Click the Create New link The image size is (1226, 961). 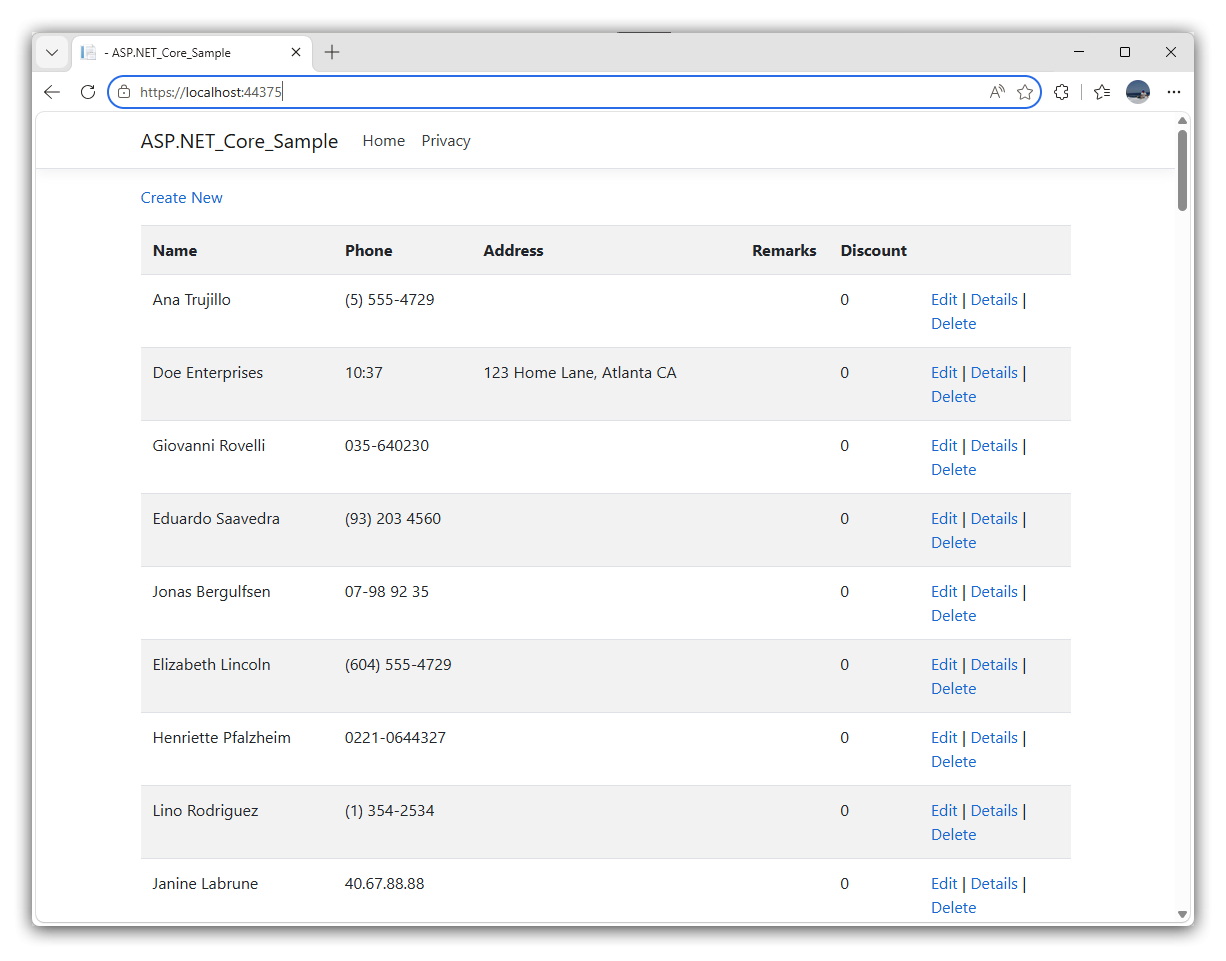[182, 198]
